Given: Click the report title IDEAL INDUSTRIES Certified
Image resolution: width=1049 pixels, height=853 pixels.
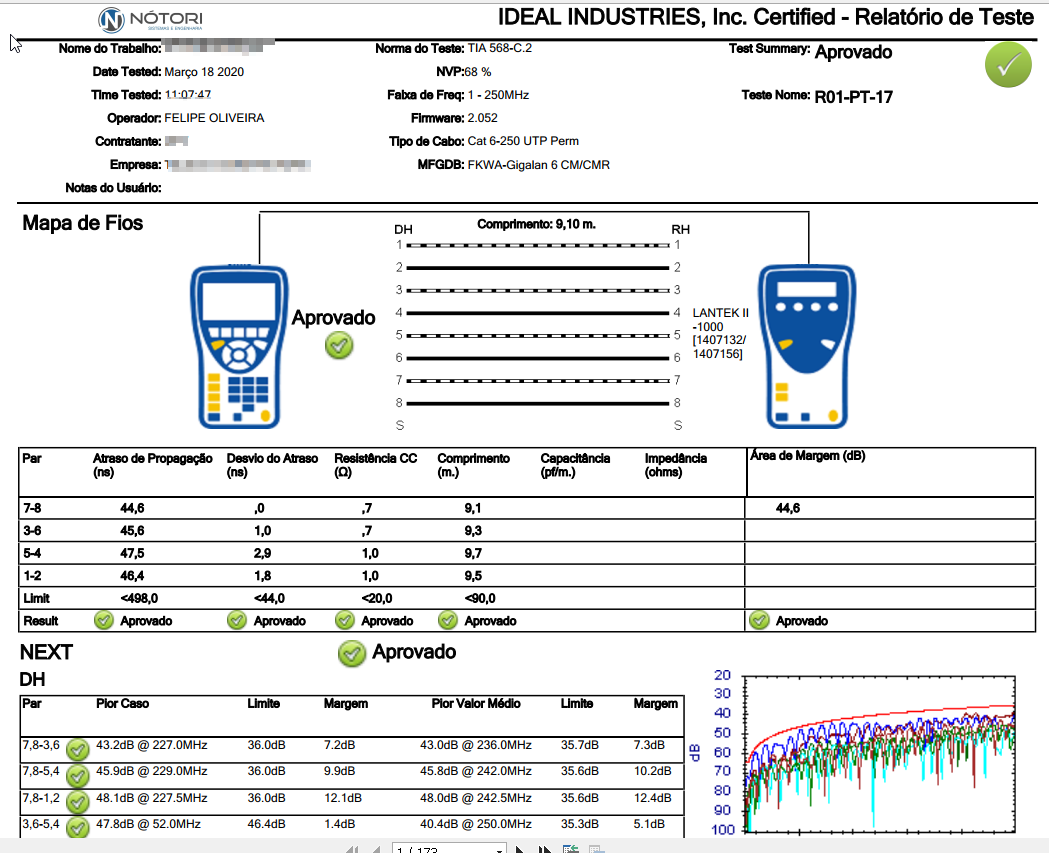Looking at the screenshot, I should [x=765, y=17].
